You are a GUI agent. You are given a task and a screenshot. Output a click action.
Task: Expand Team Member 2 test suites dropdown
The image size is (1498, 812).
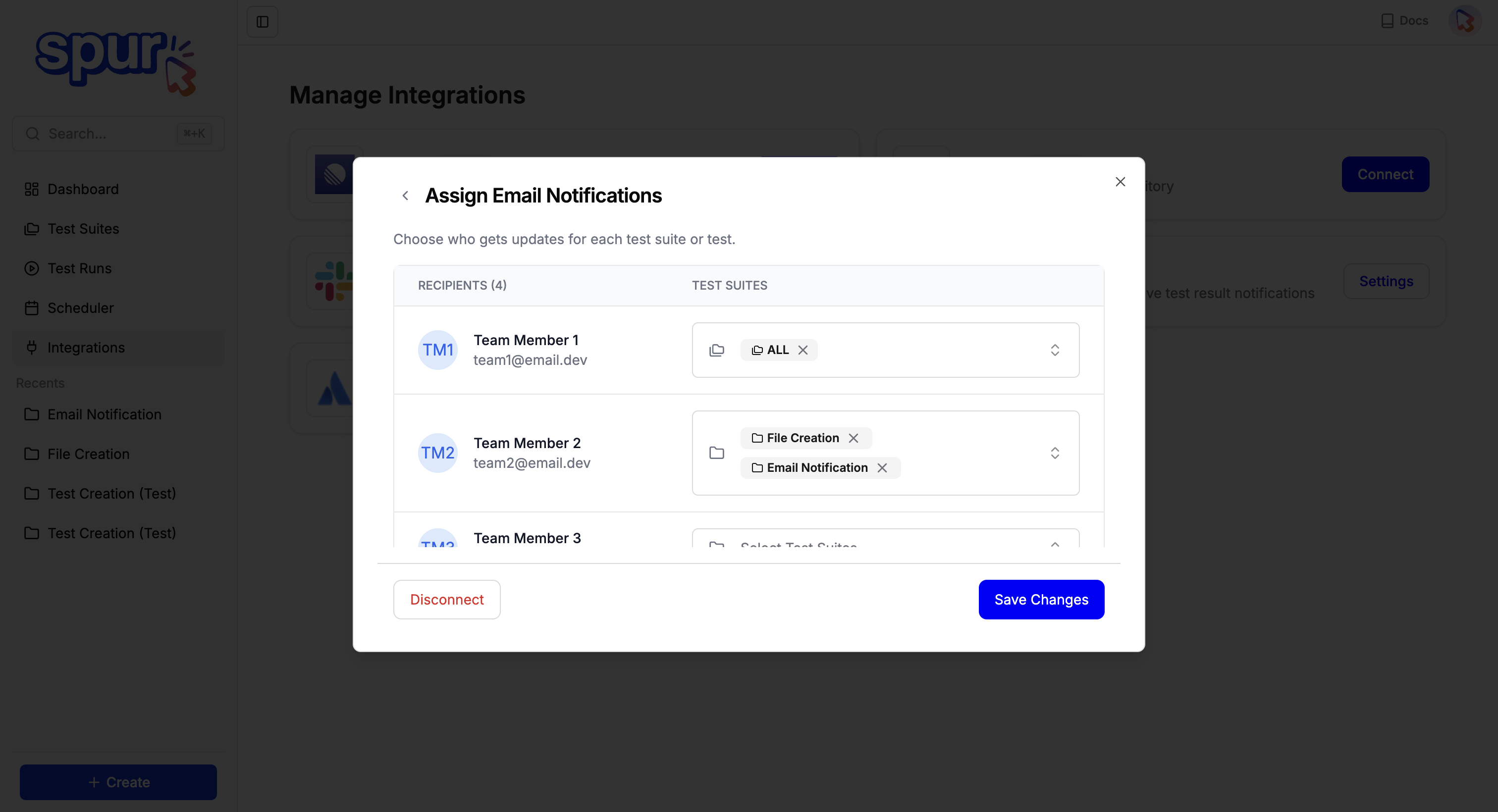[1054, 453]
